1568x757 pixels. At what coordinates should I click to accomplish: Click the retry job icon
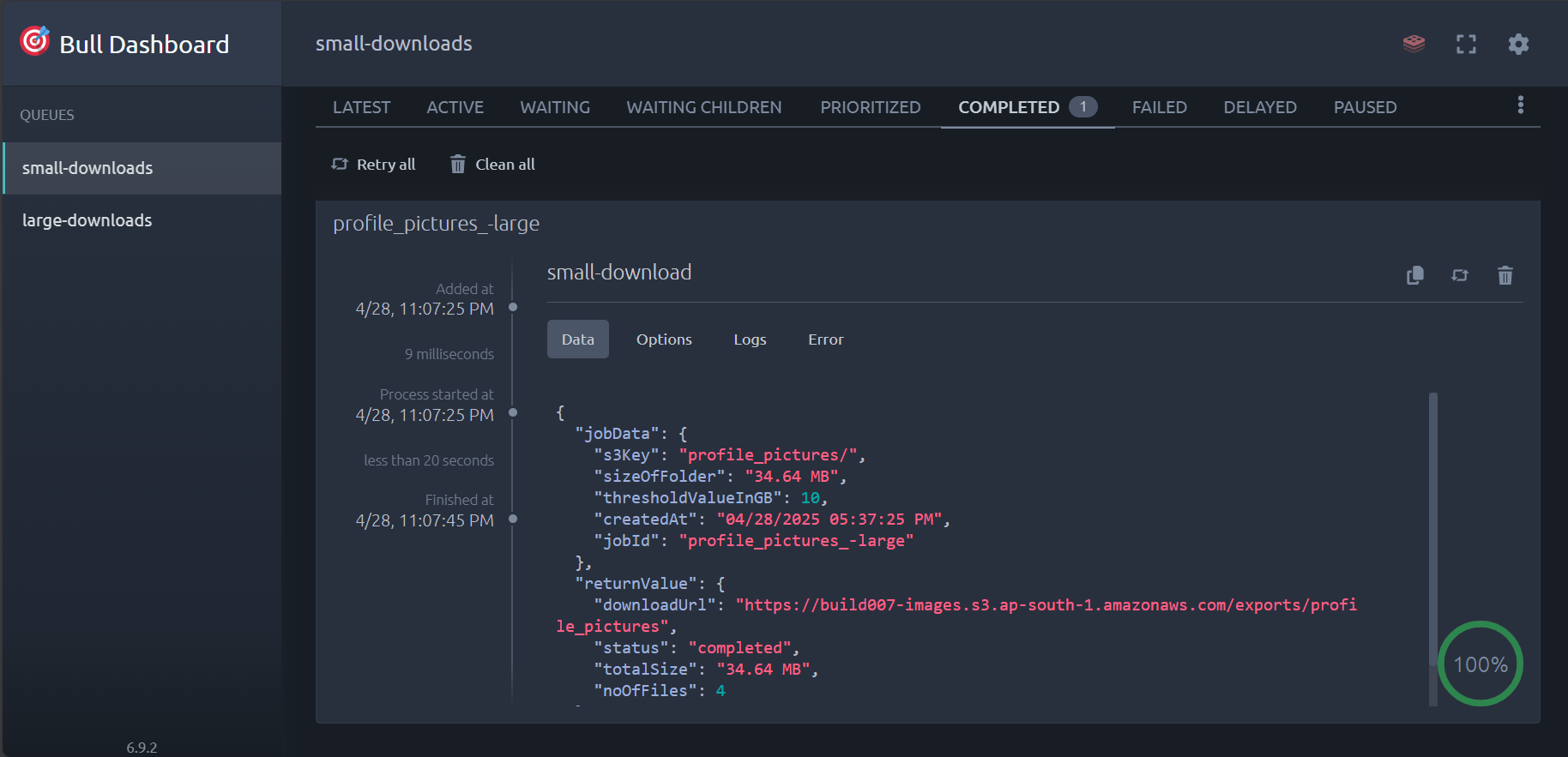[1460, 275]
